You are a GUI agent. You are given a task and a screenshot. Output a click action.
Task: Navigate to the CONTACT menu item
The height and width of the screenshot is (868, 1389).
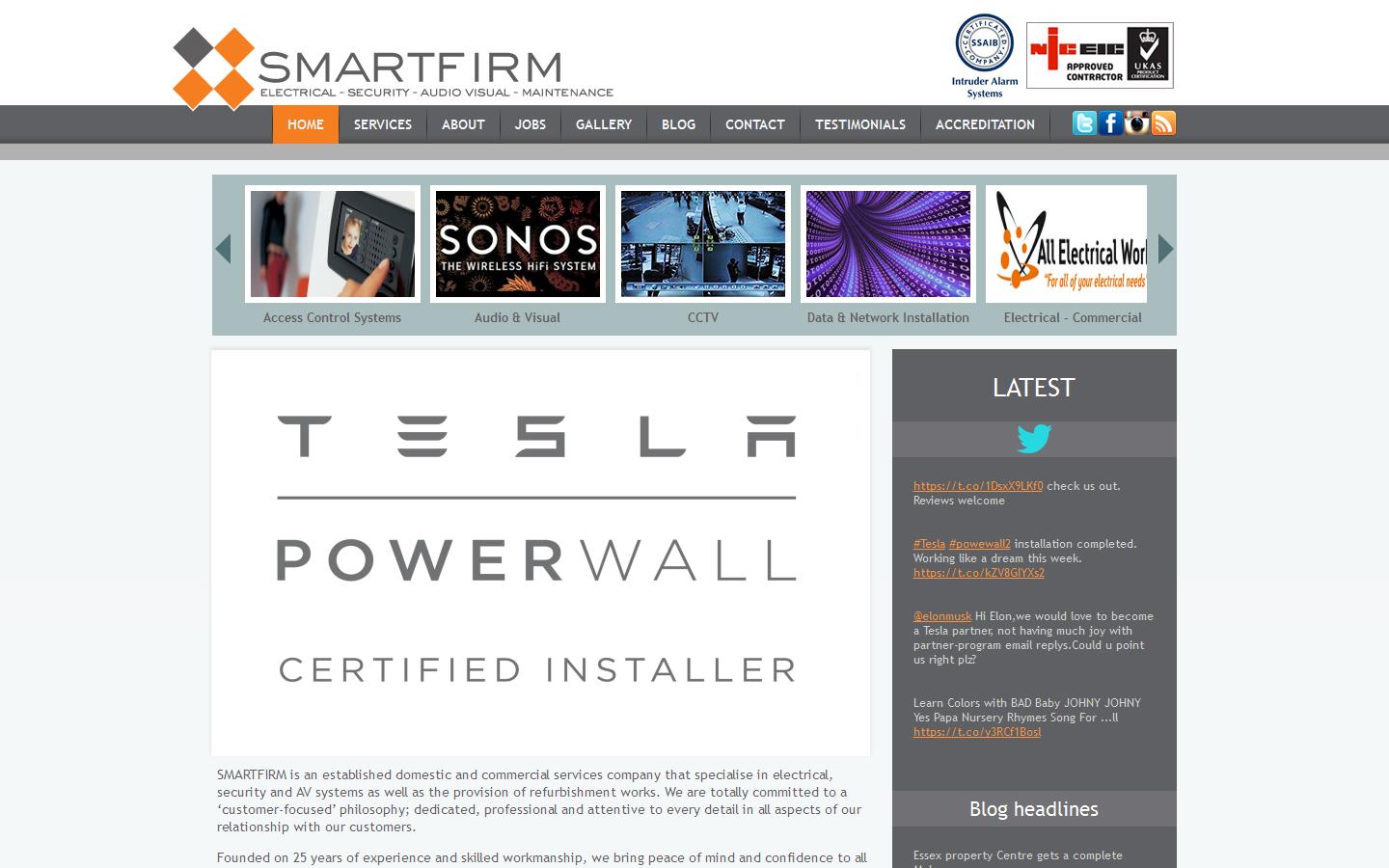tap(755, 124)
